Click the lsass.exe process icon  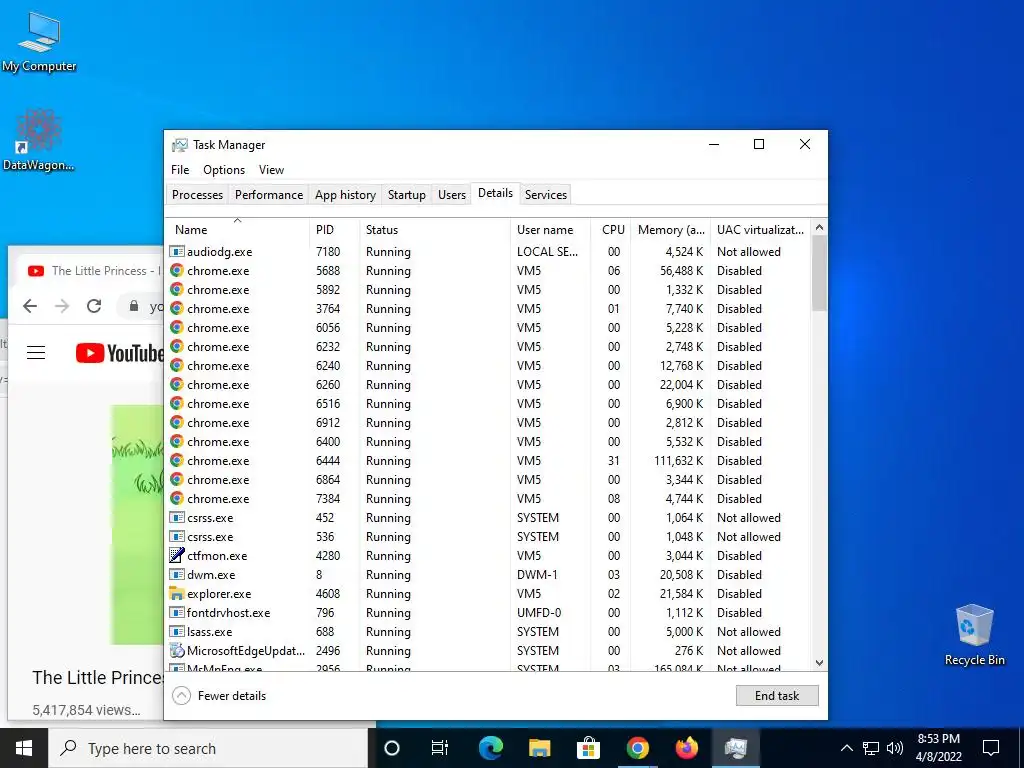coord(176,632)
